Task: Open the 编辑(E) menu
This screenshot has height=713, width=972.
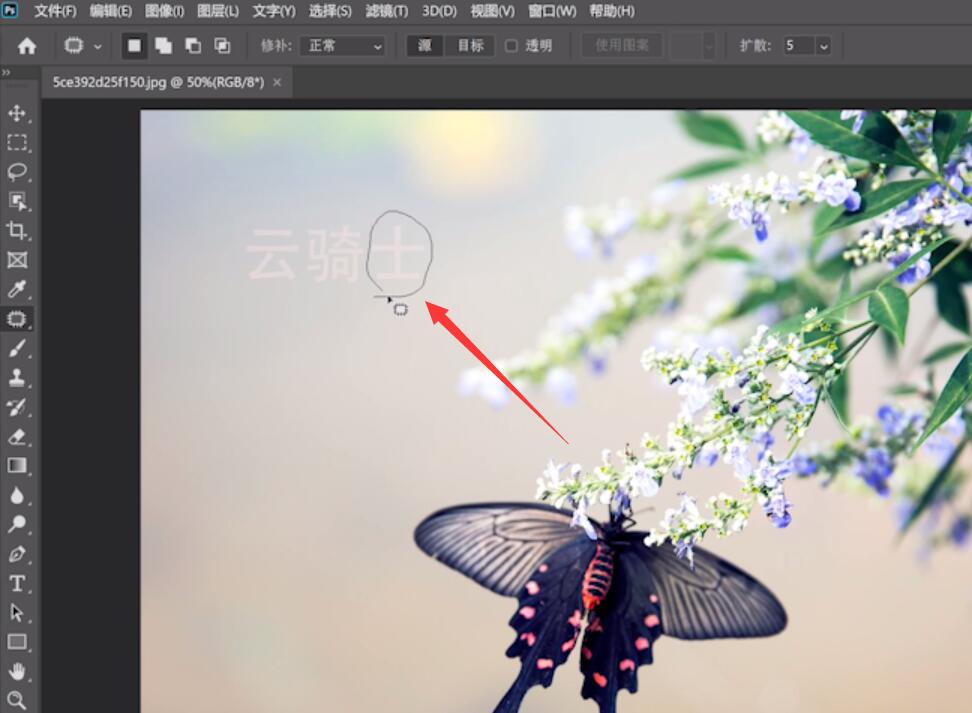Action: point(110,11)
